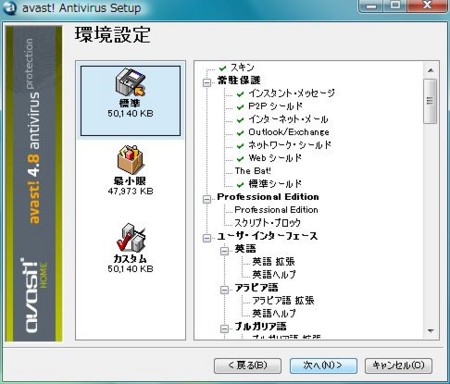Image resolution: width=450 pixels, height=384 pixels.
Task: Close the avast! Antivirus Setup window
Action: [x=427, y=6]
